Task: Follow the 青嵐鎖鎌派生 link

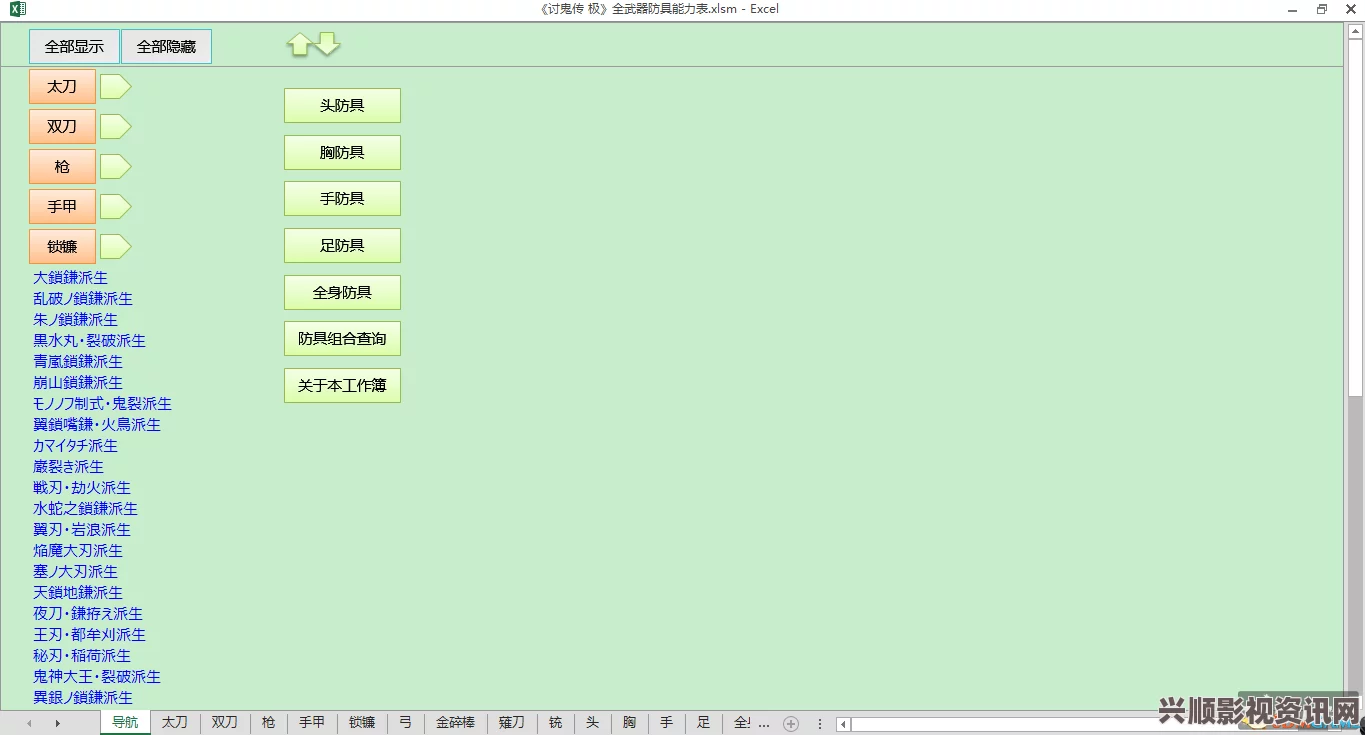Action: pos(78,362)
